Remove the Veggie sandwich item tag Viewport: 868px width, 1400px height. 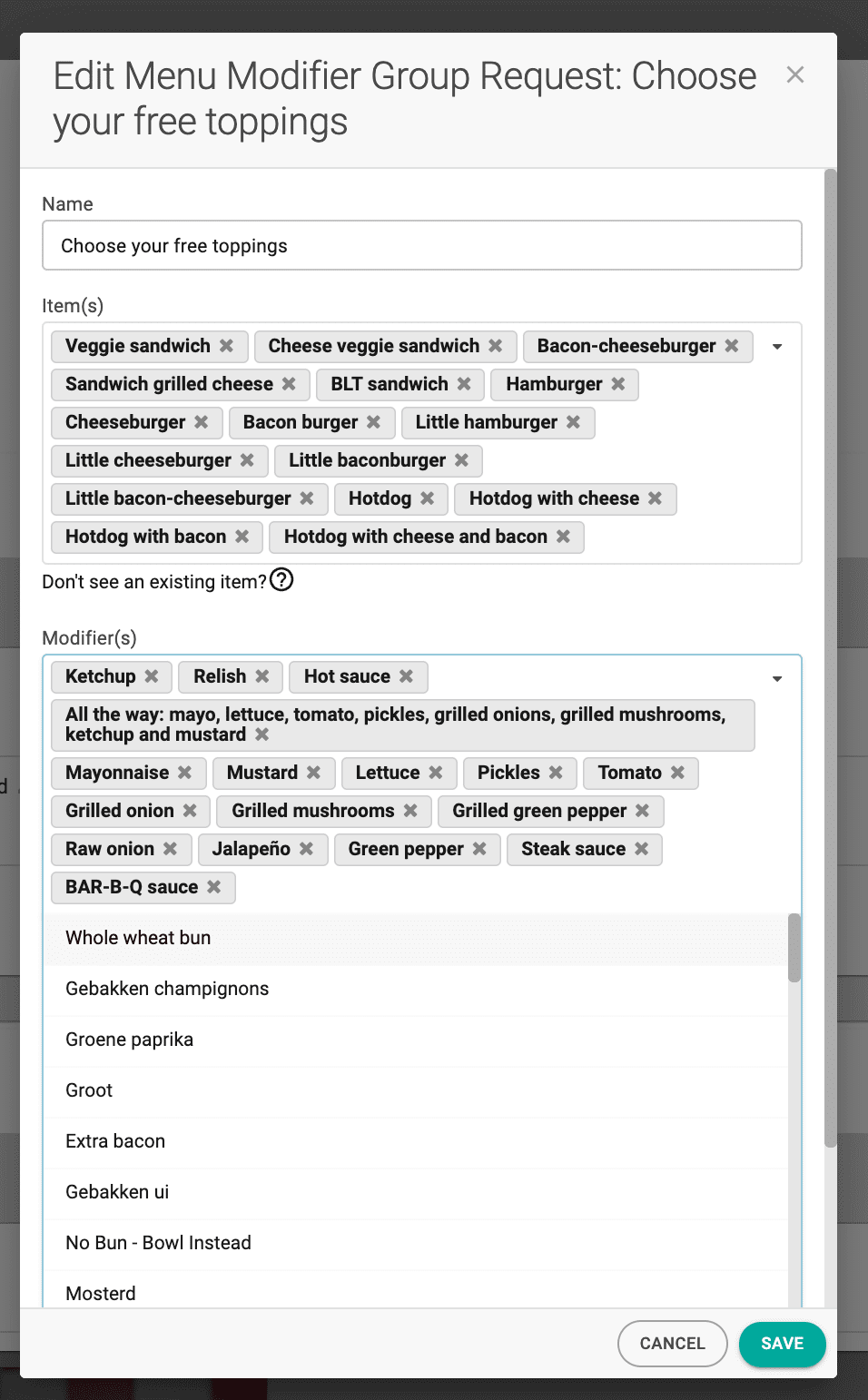click(x=226, y=346)
